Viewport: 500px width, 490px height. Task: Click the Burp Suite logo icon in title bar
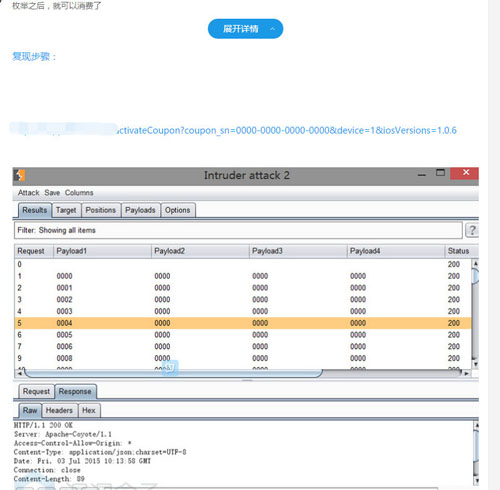tap(20, 175)
